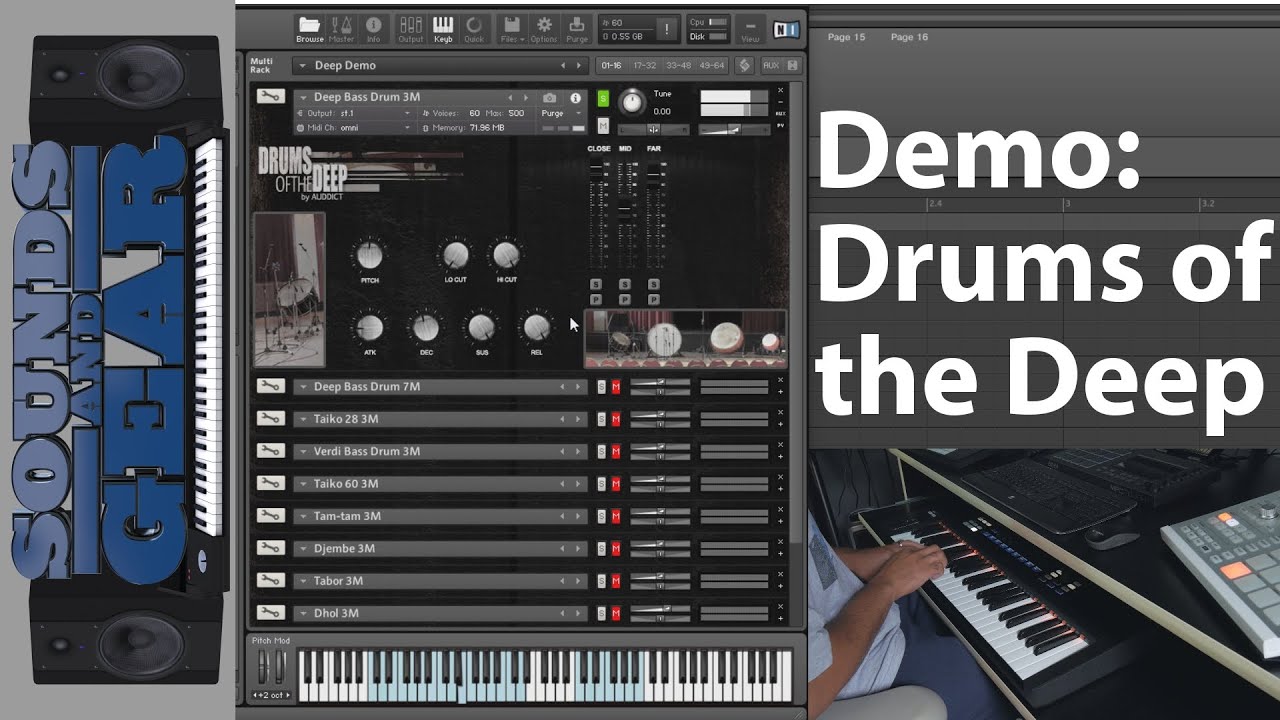Show instrument info for Deep Bass Drum 3M
1280x720 pixels.
click(575, 98)
